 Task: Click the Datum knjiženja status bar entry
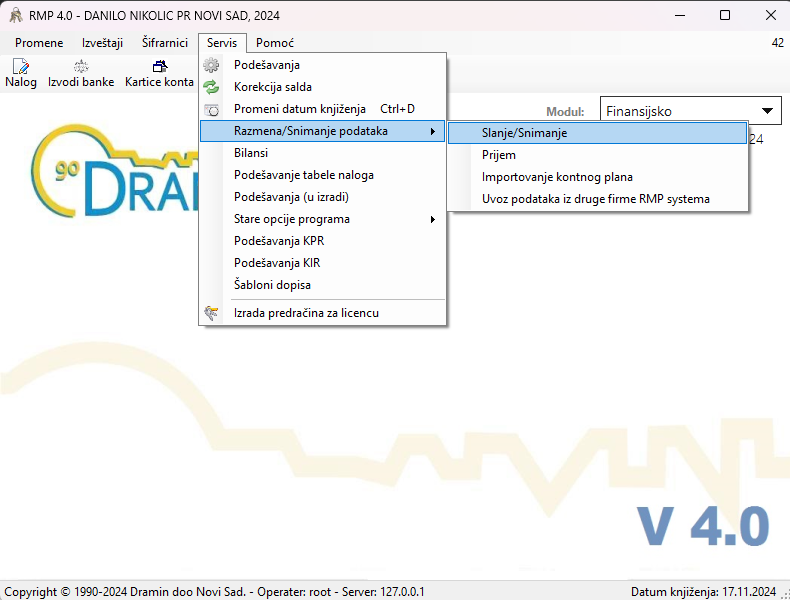(x=703, y=591)
